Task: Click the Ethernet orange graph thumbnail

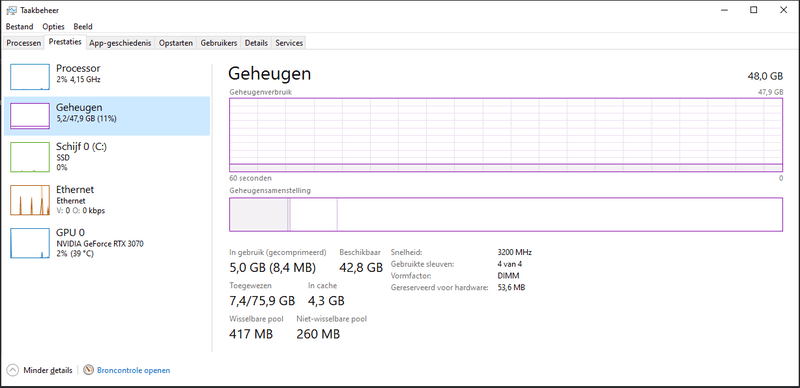Action: 30,200
